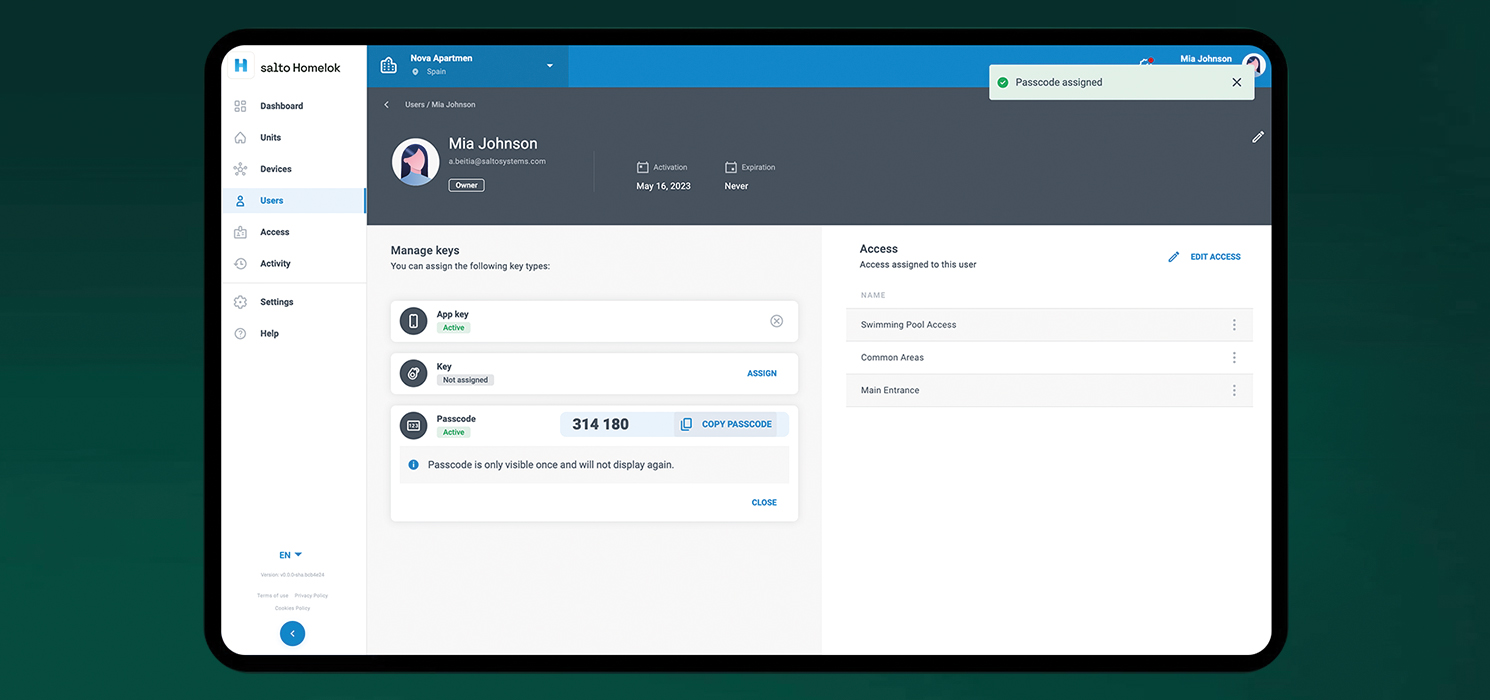Click the Passcode keypad icon
This screenshot has width=1490, height=700.
pos(413,425)
